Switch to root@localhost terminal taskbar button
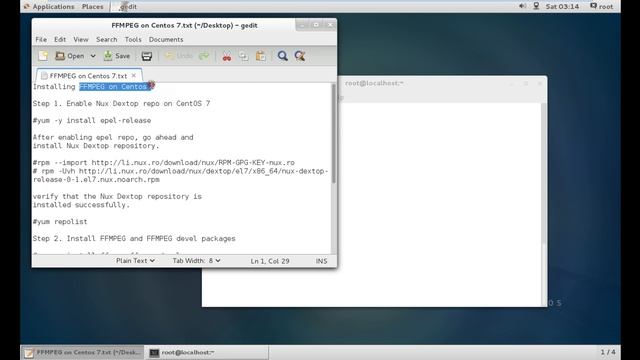640x360 pixels. point(207,352)
